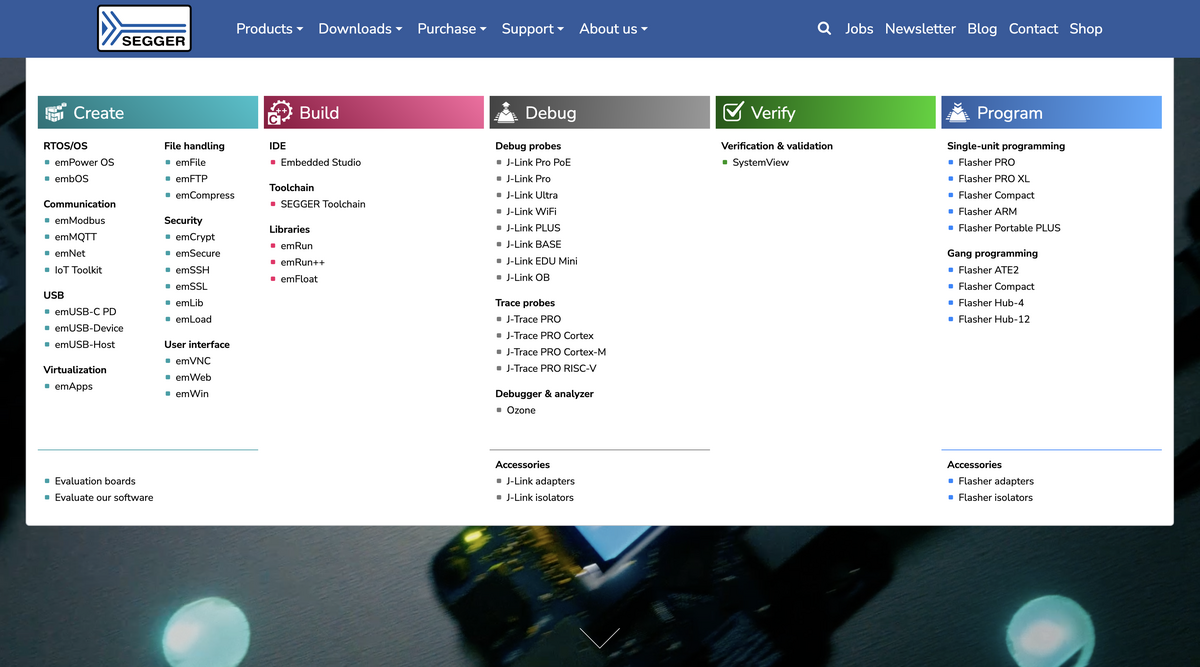Select Flasher Portable PLUS
1200x667 pixels.
coord(1009,228)
